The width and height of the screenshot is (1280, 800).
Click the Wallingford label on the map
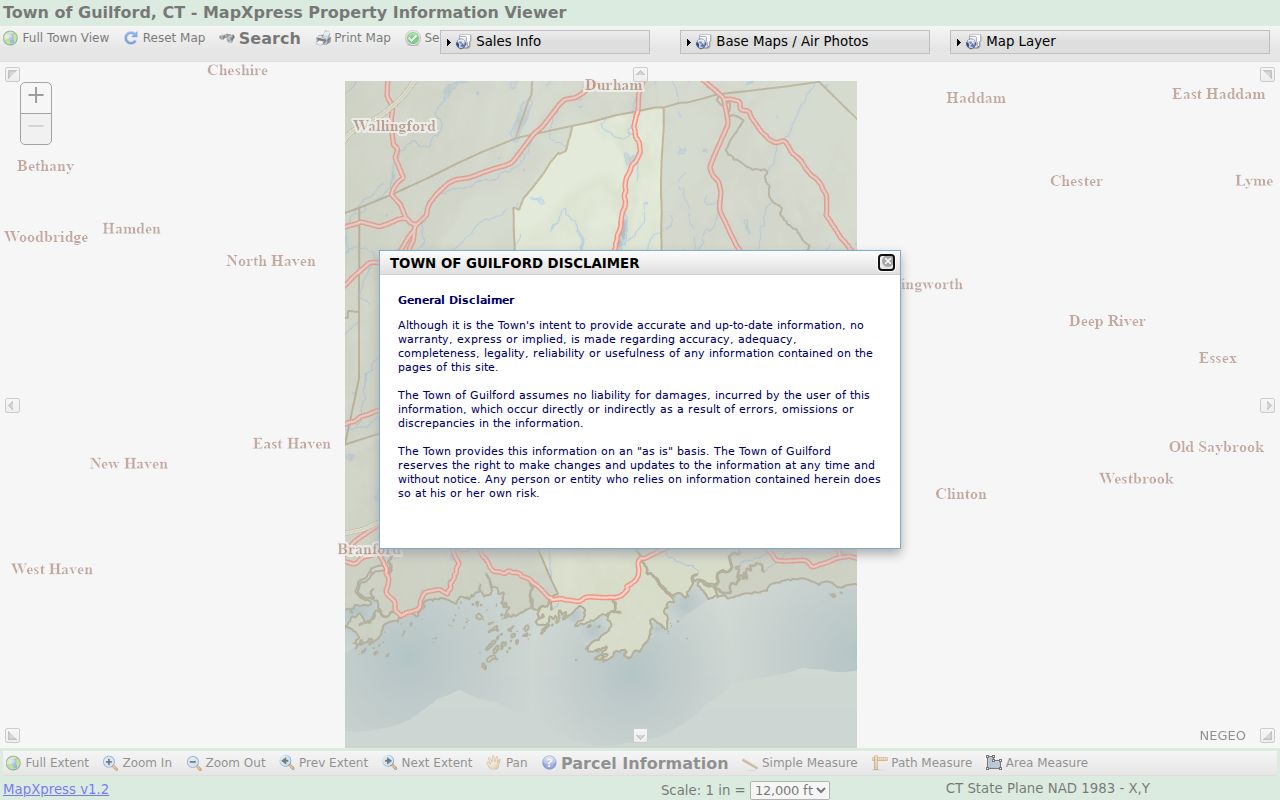pos(394,126)
